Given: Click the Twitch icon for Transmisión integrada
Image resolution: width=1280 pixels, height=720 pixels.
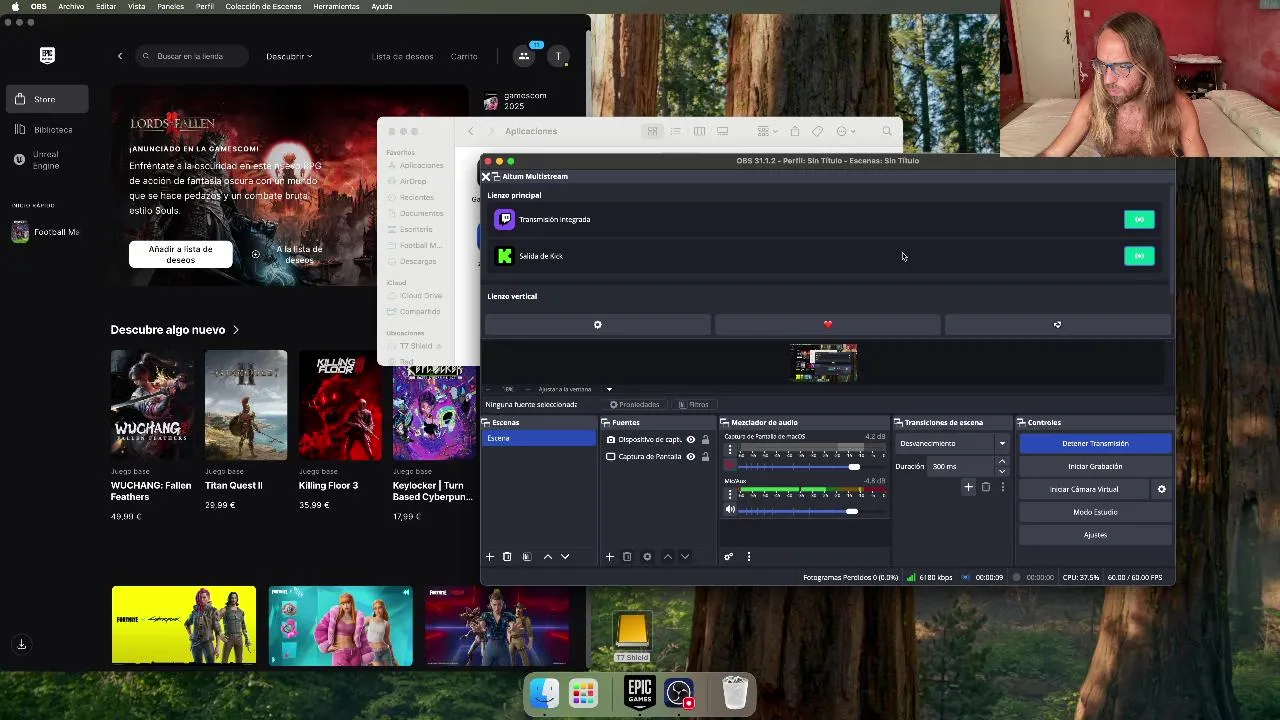Looking at the screenshot, I should [x=505, y=219].
